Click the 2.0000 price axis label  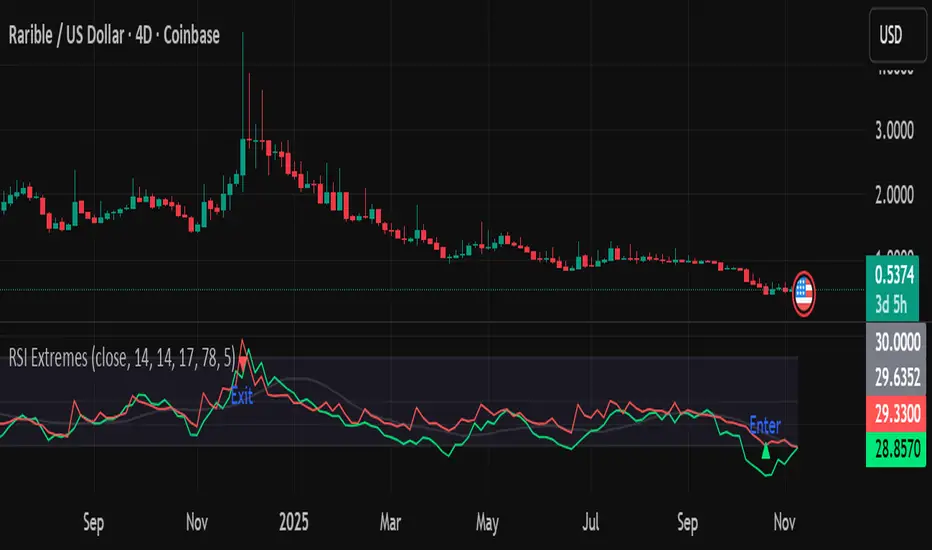point(894,195)
